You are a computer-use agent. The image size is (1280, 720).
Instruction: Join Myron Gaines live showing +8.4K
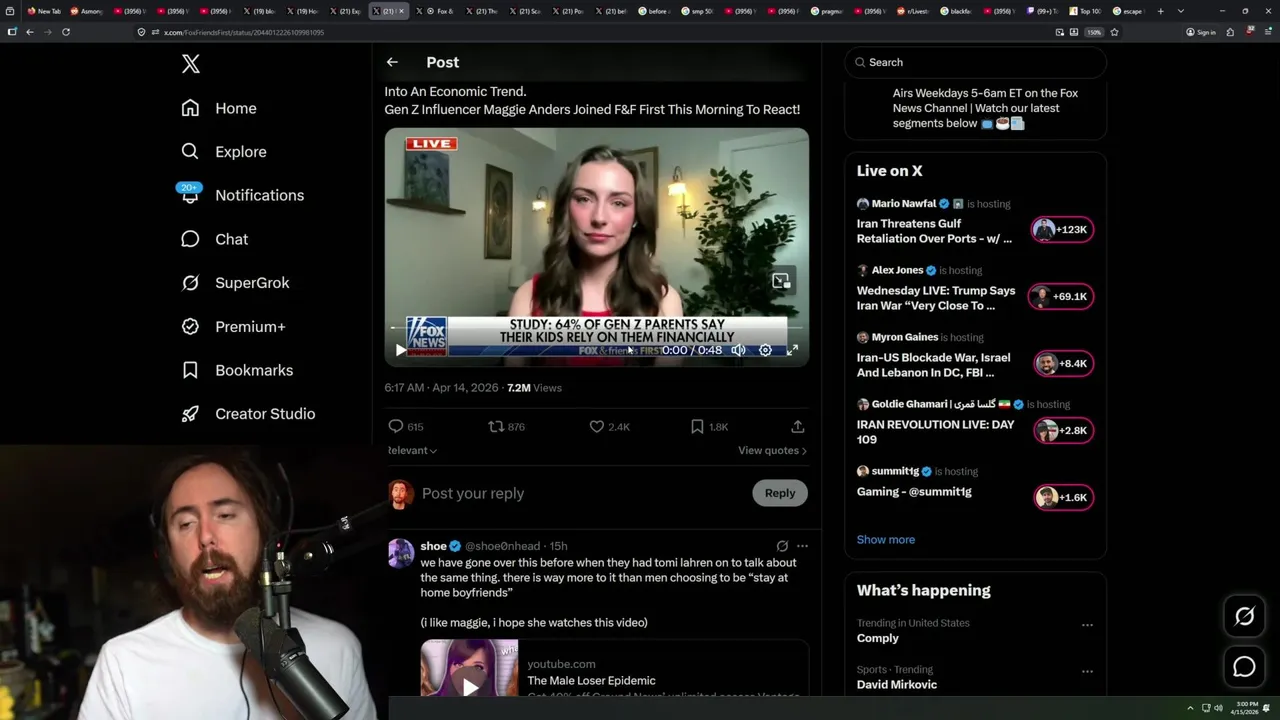pyautogui.click(x=1064, y=364)
